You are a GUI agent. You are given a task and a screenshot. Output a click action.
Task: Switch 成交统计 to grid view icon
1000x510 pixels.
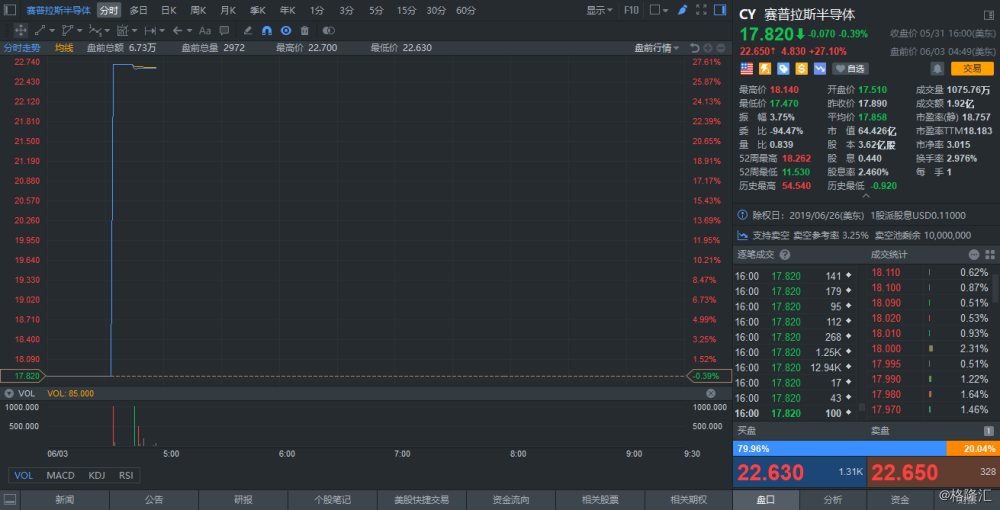(x=990, y=254)
